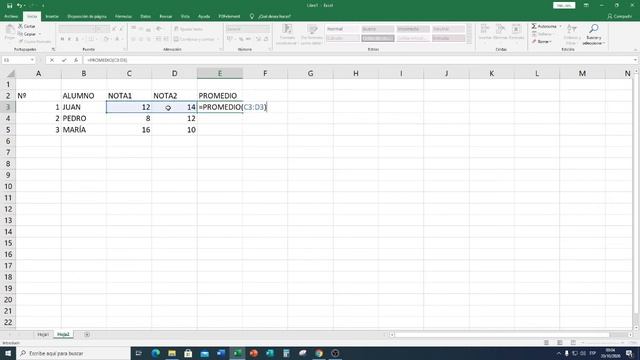Save the workbook from Quick Access toolbar
The width and height of the screenshot is (640, 360).
[x=9, y=6]
